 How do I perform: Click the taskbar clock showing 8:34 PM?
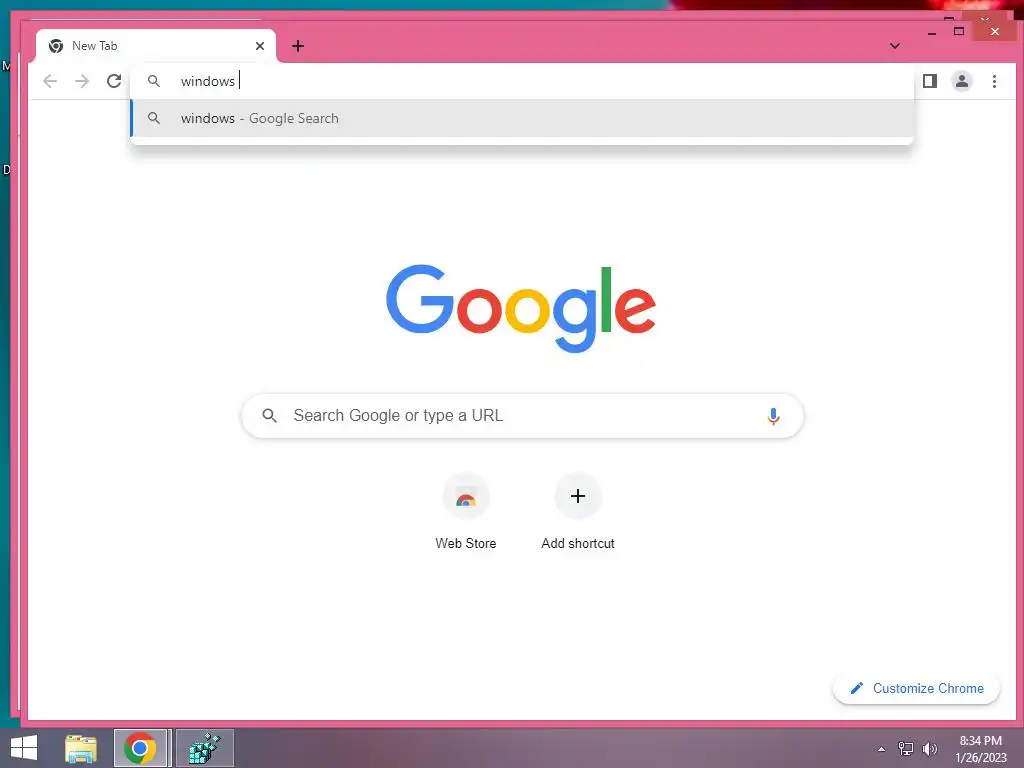point(980,749)
